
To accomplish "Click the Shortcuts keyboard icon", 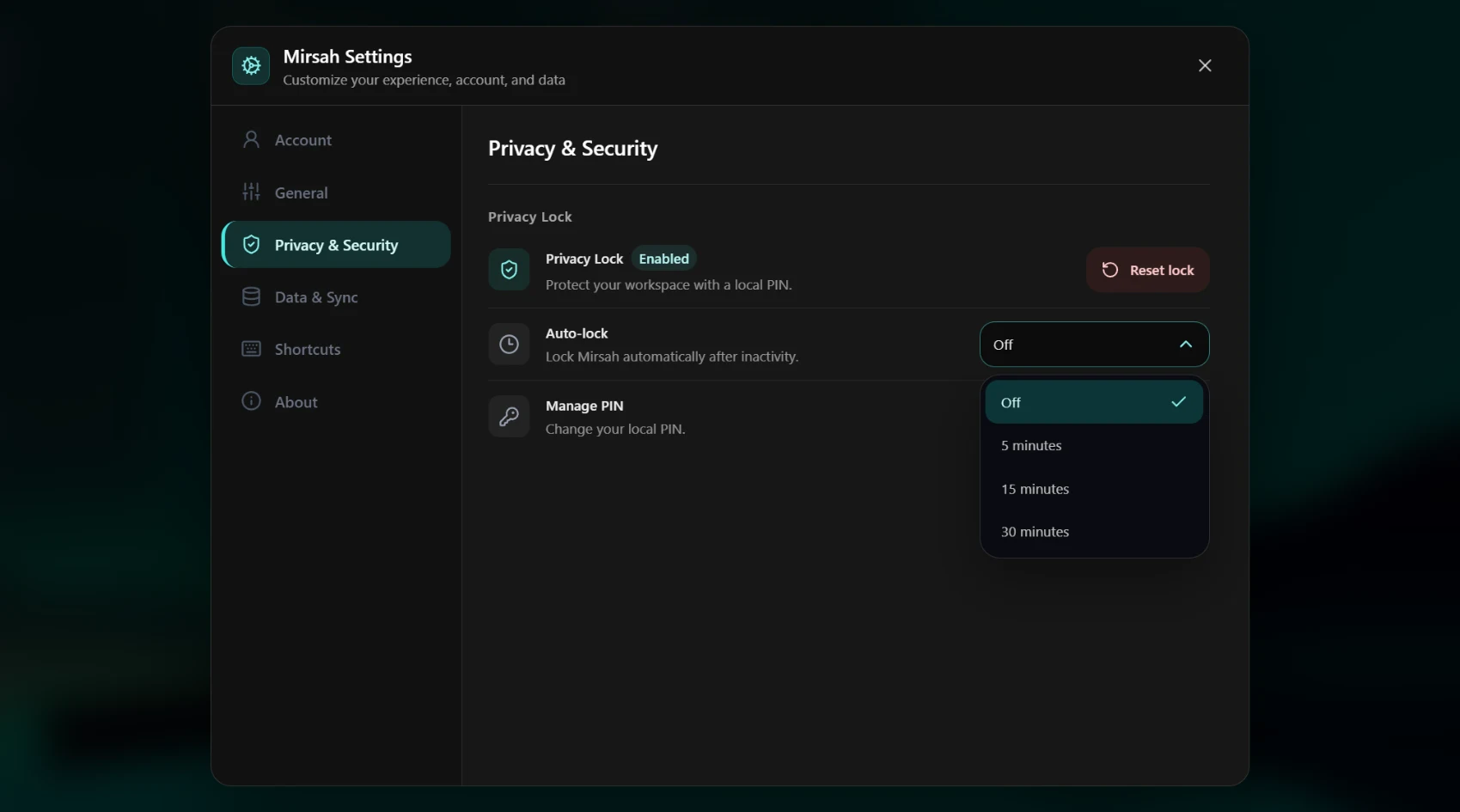I will pyautogui.click(x=251, y=349).
